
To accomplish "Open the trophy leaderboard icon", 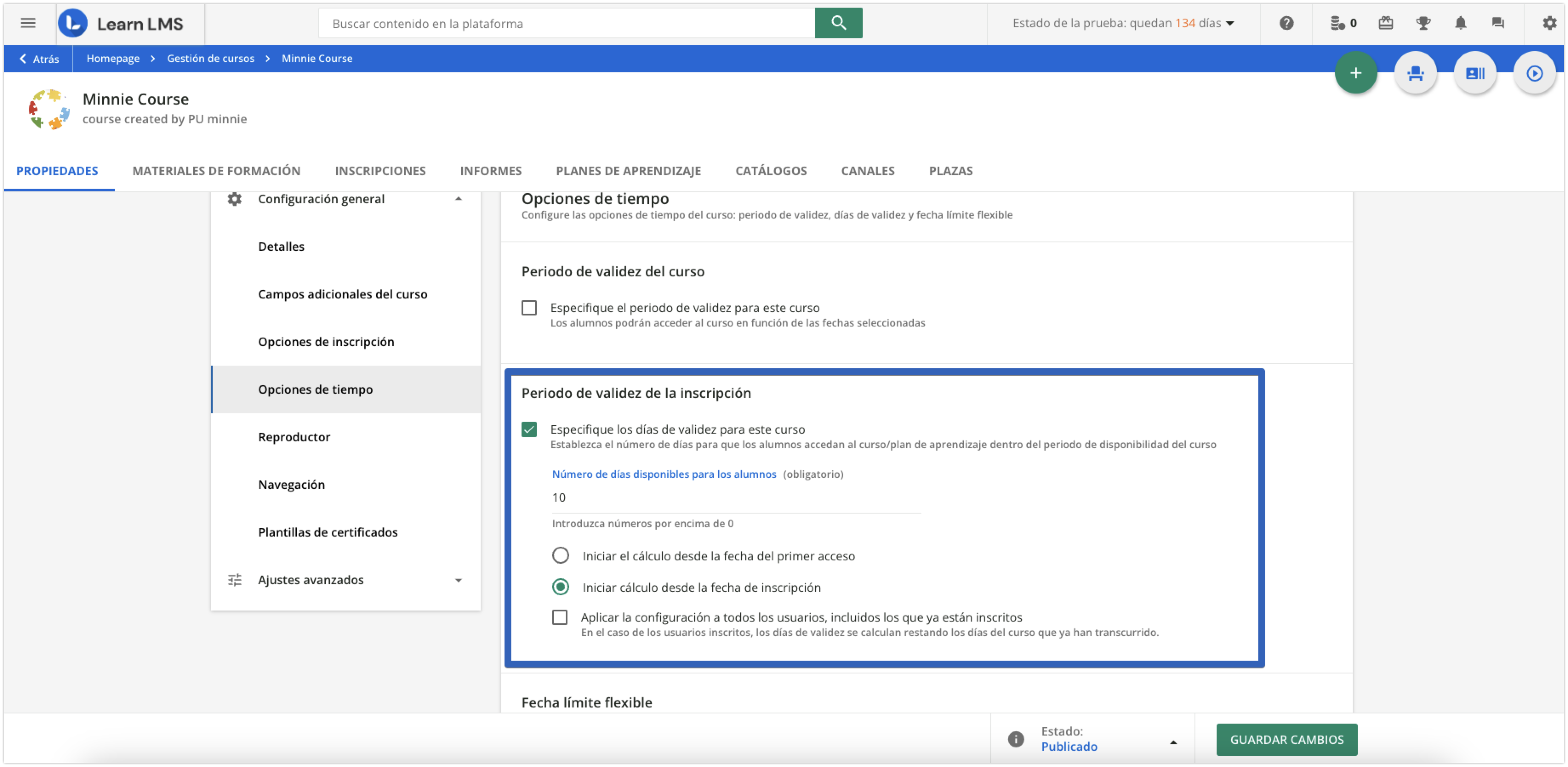I will (1423, 23).
